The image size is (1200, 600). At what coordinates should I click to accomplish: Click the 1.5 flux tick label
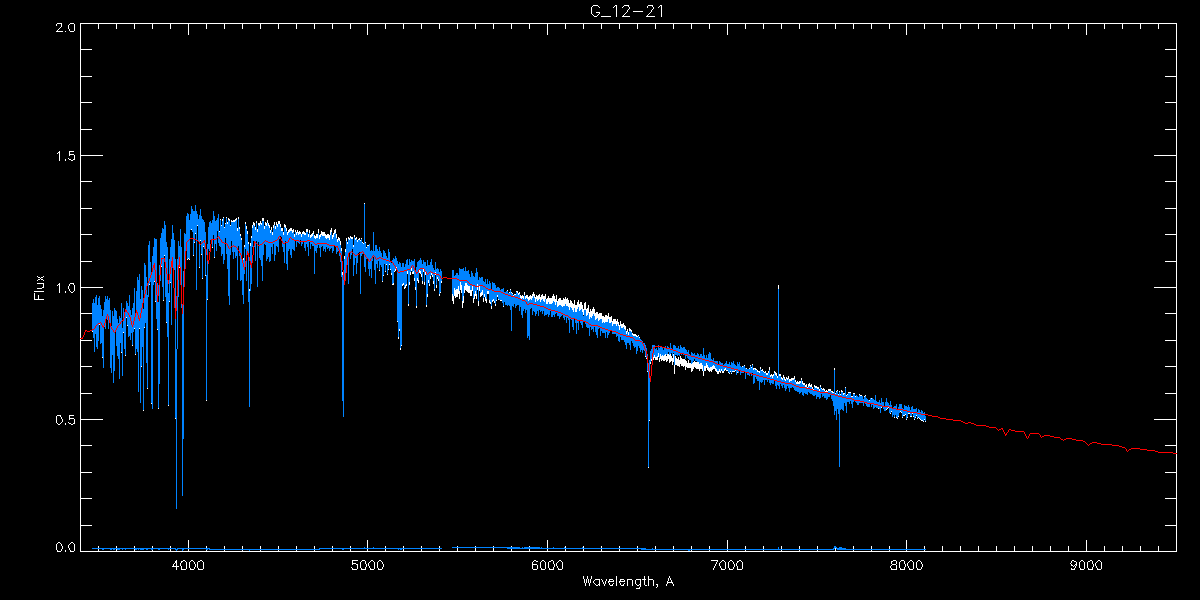65,157
